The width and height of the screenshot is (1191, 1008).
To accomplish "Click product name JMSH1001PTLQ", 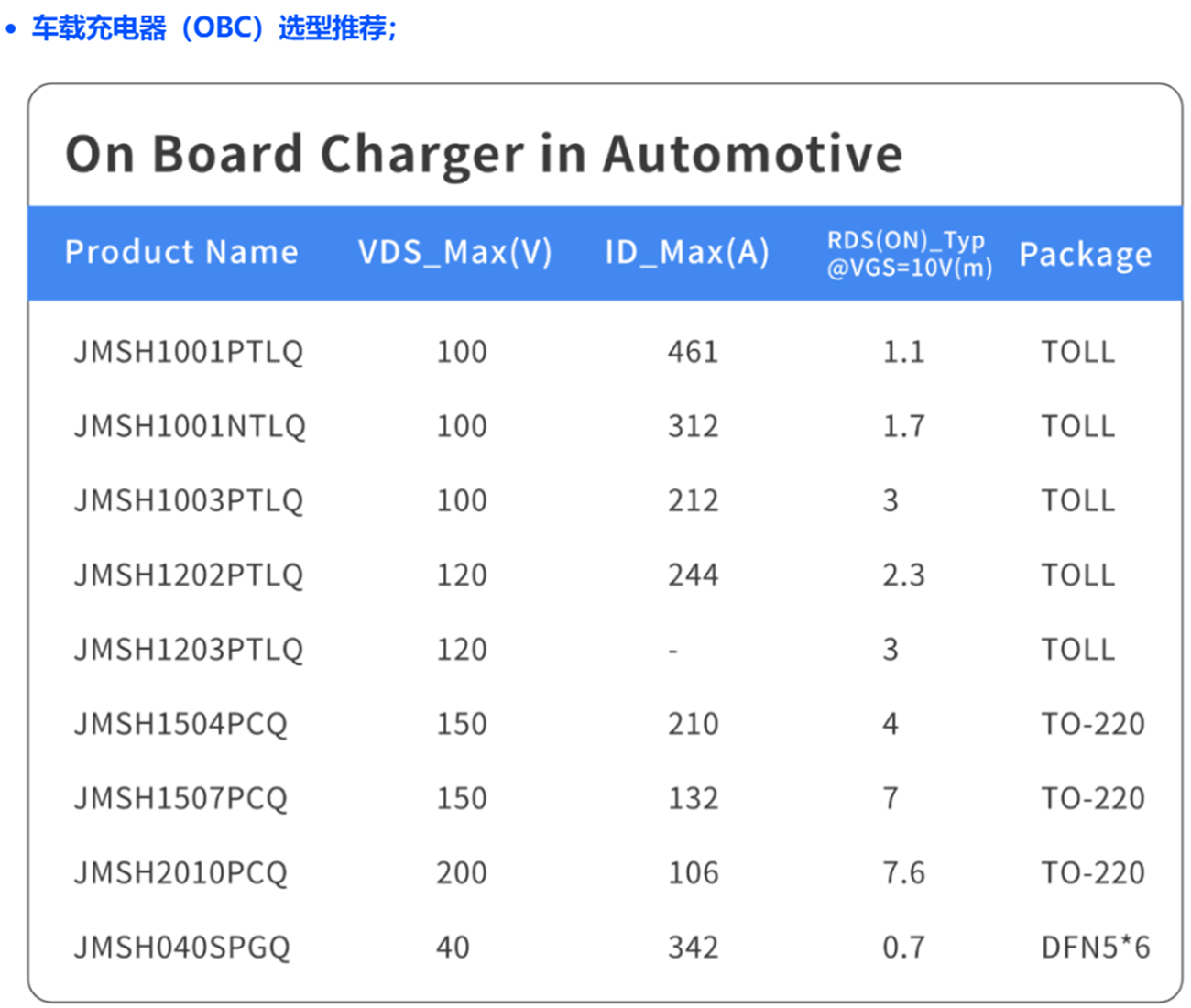I will pyautogui.click(x=189, y=352).
